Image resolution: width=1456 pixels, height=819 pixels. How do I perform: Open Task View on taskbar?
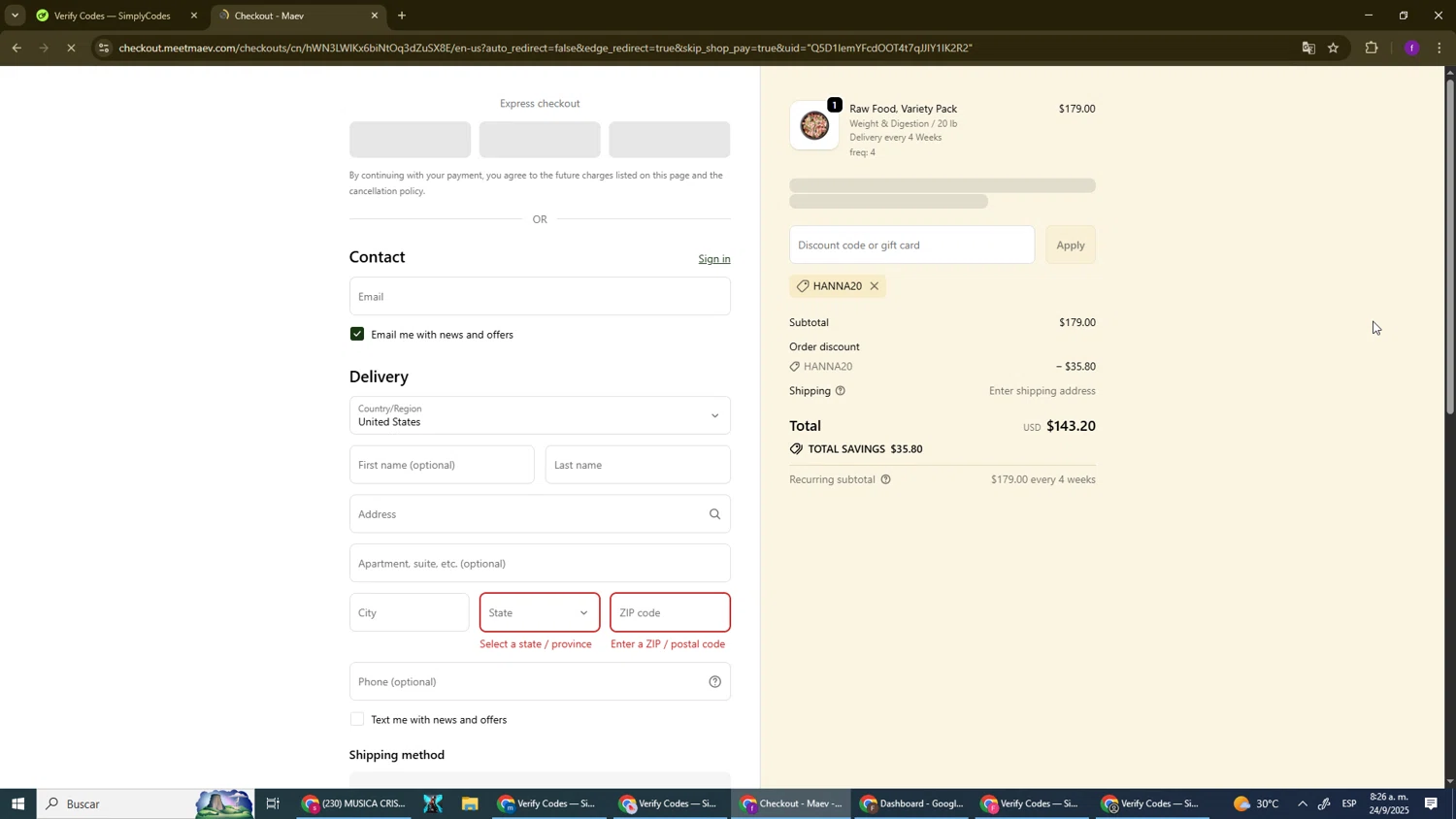[x=274, y=803]
